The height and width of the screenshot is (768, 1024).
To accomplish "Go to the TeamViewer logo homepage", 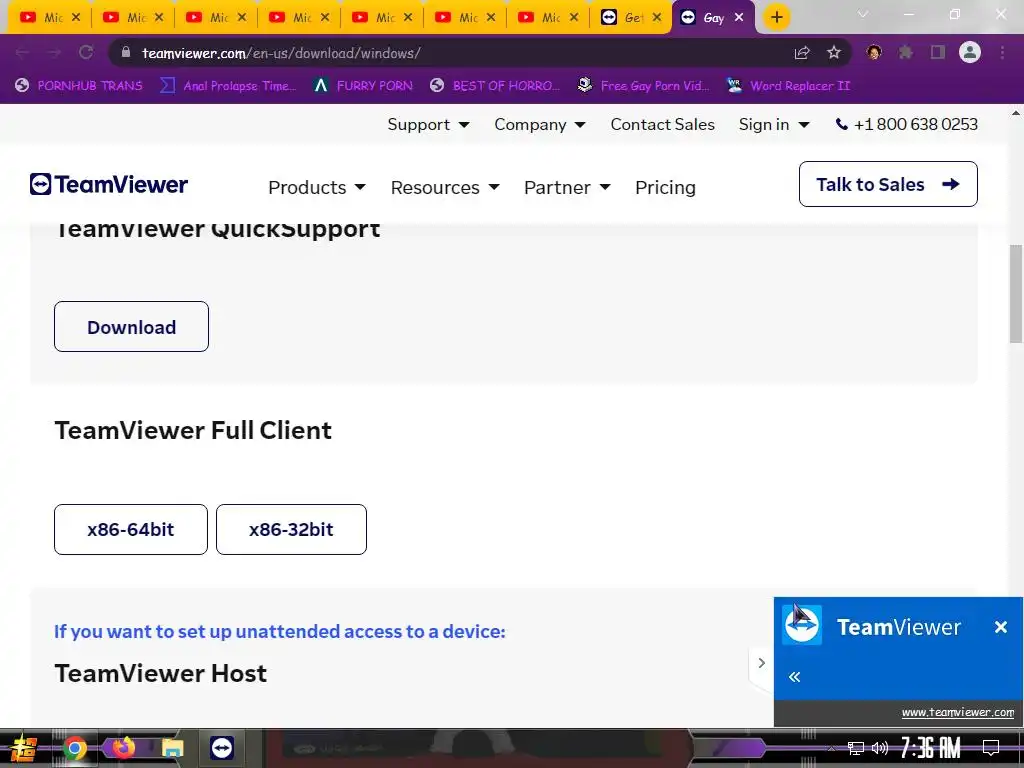I will pyautogui.click(x=108, y=184).
